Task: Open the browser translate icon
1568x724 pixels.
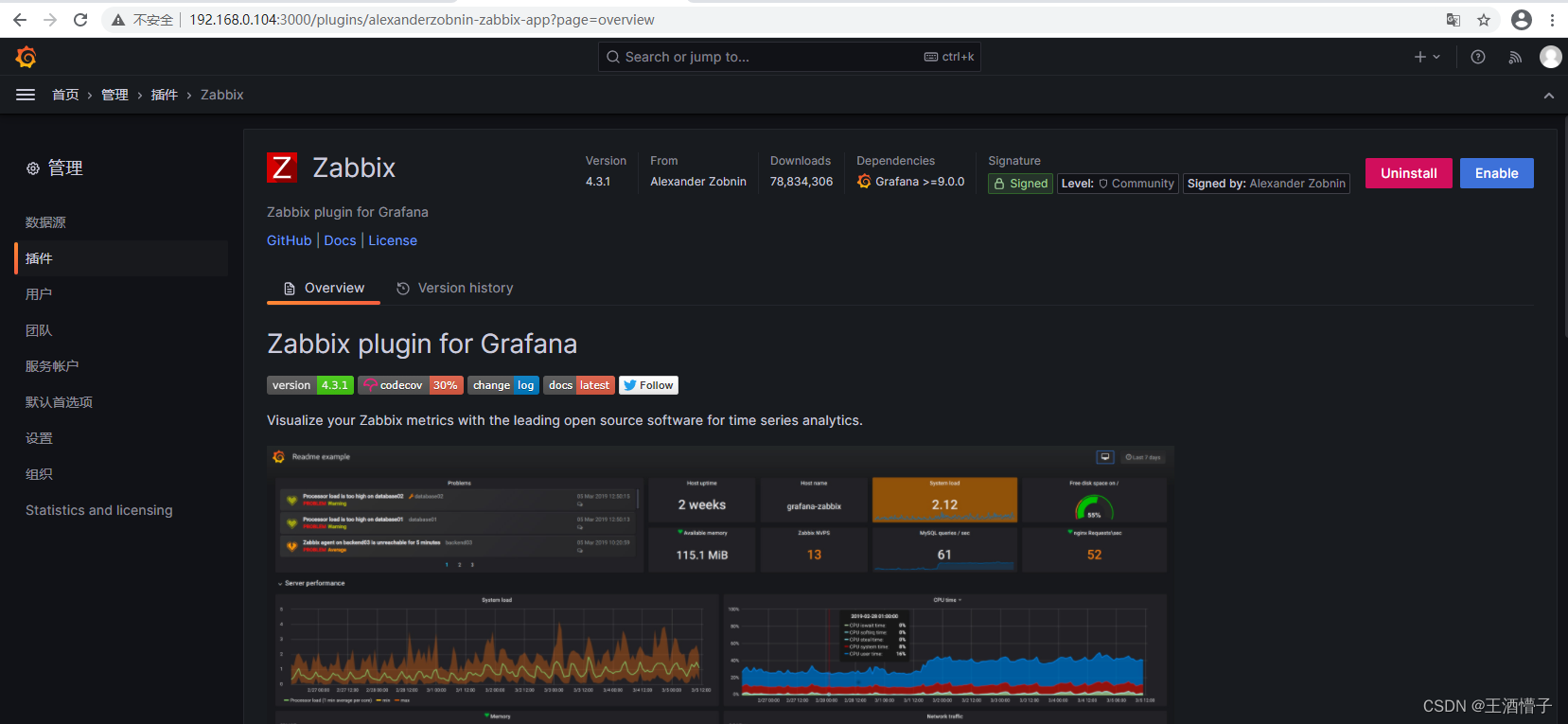Action: click(1453, 19)
